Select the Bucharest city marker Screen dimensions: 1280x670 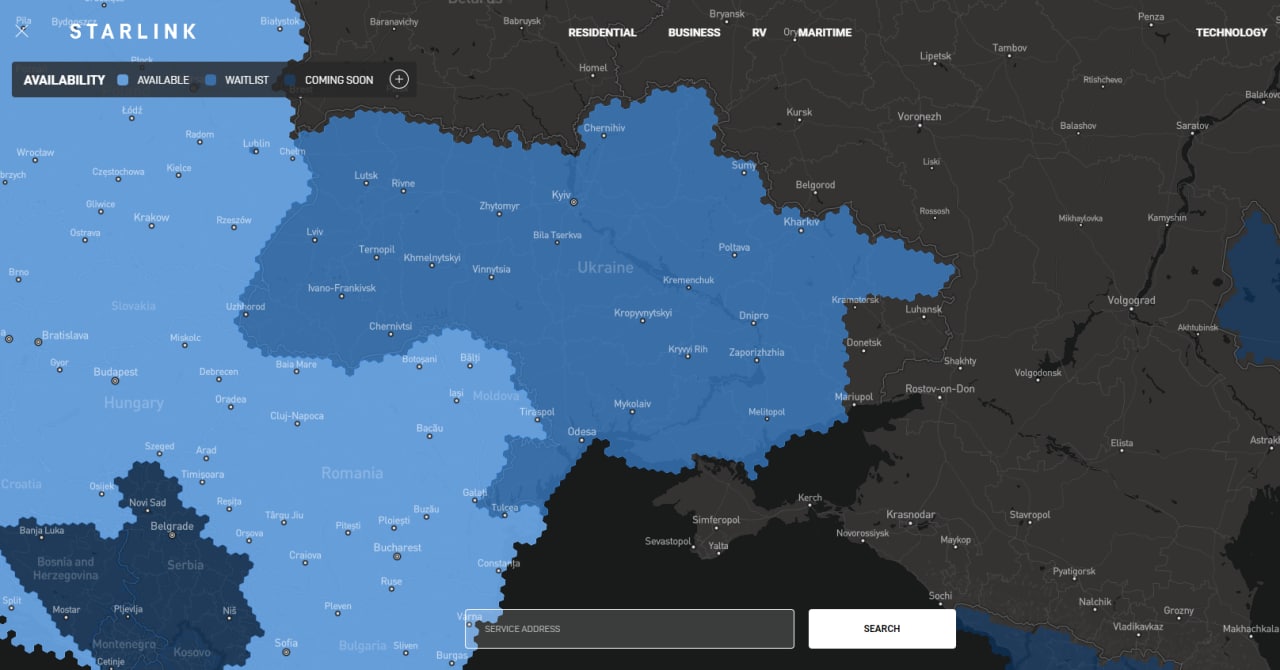[x=397, y=556]
